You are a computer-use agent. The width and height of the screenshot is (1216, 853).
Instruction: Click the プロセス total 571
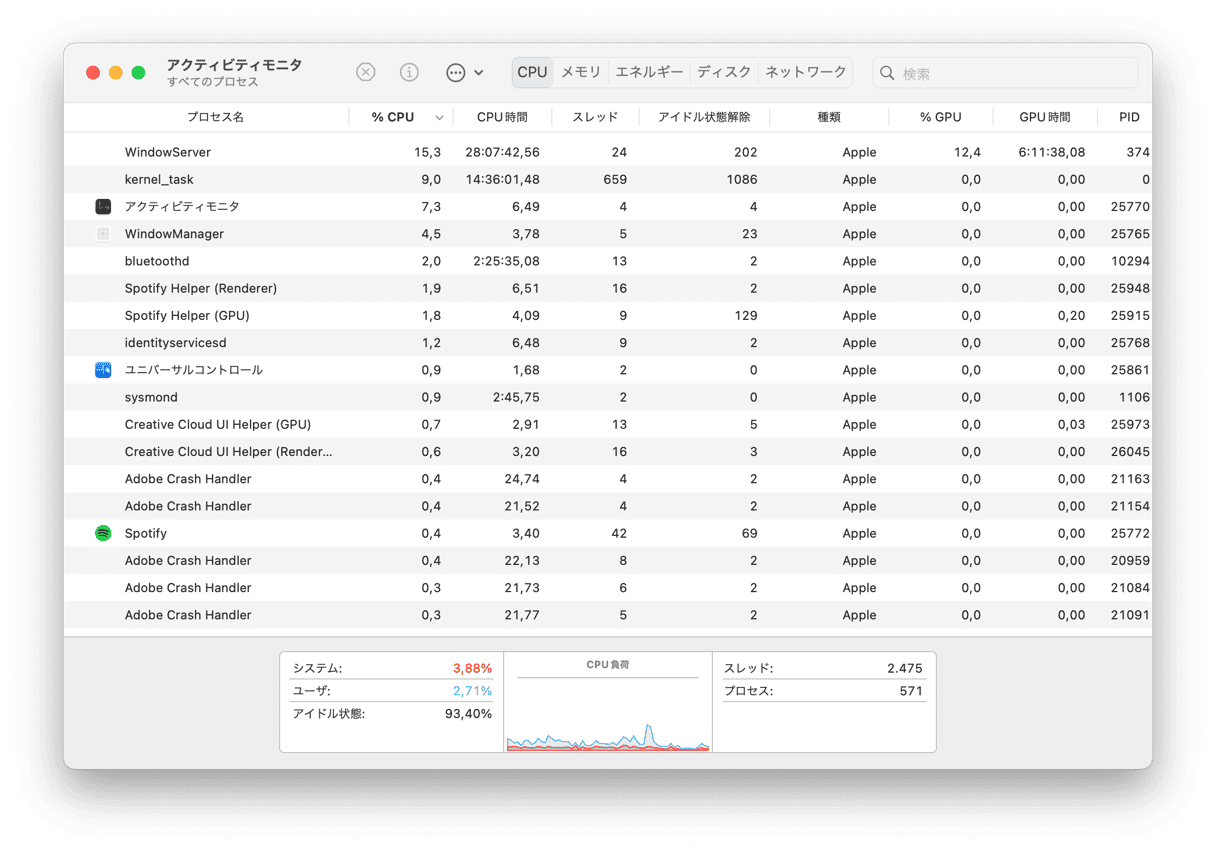(911, 691)
